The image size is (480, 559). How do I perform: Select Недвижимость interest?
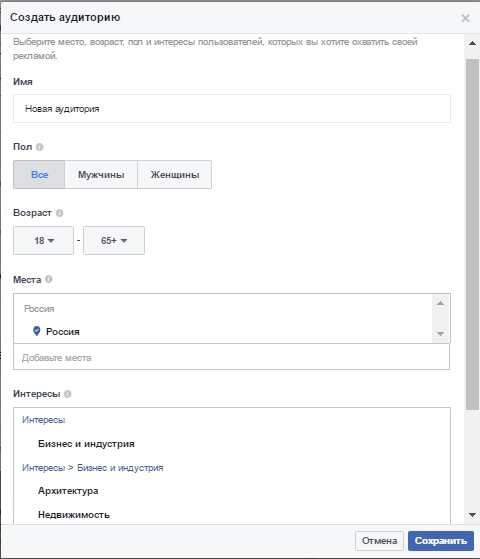(74, 515)
